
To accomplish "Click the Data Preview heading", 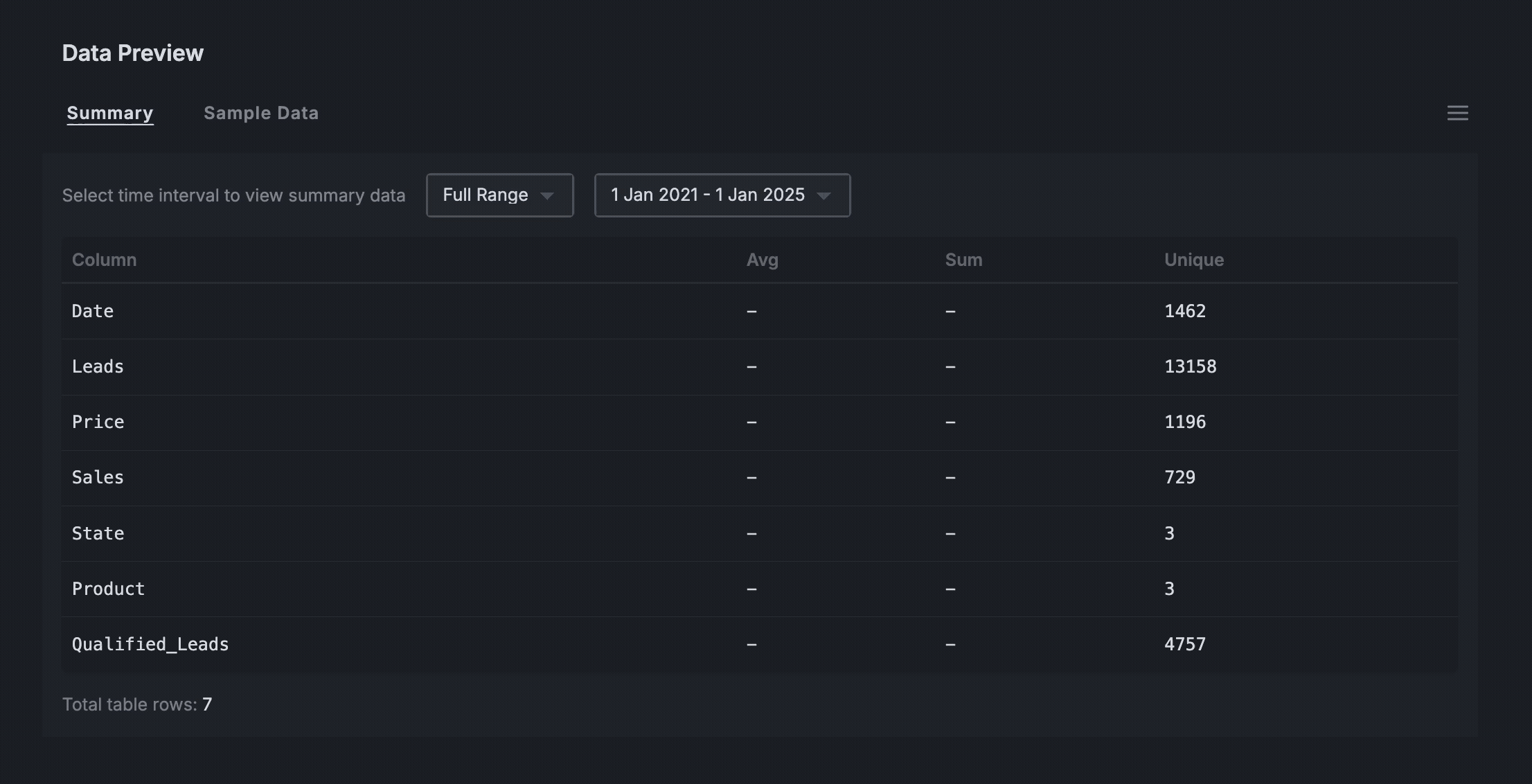I will (x=133, y=53).
